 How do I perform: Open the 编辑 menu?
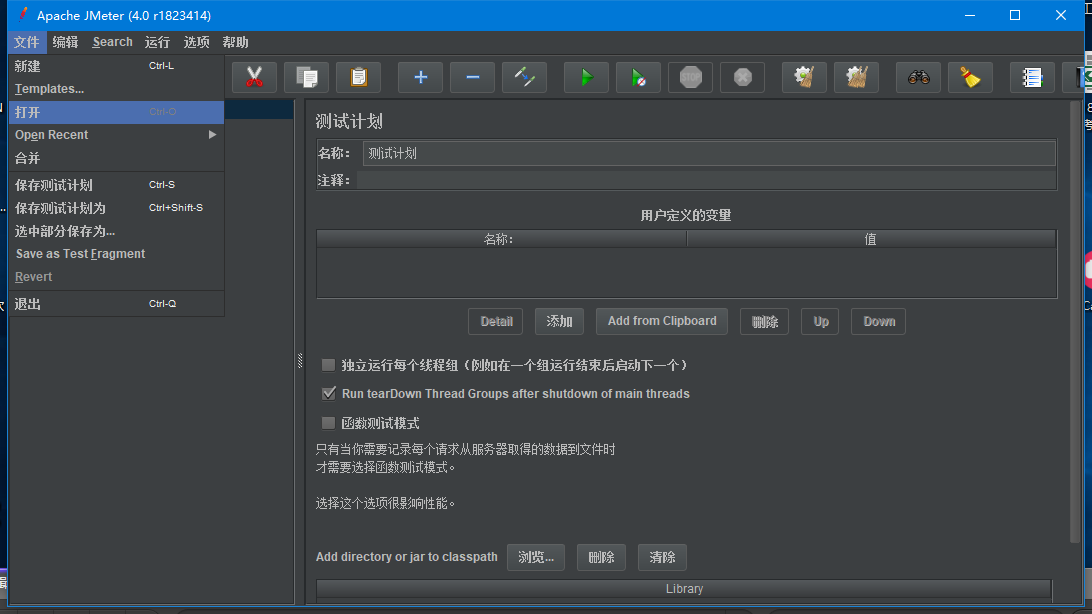[65, 42]
